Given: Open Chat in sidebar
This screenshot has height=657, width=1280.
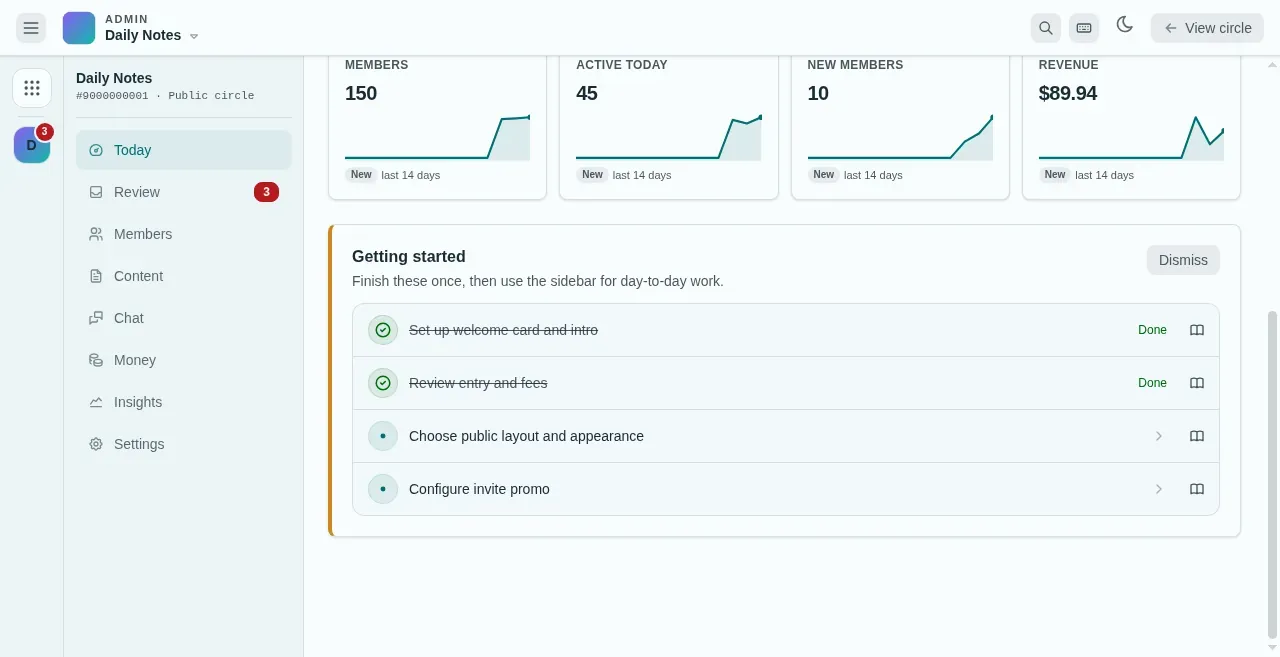Looking at the screenshot, I should coord(184,318).
